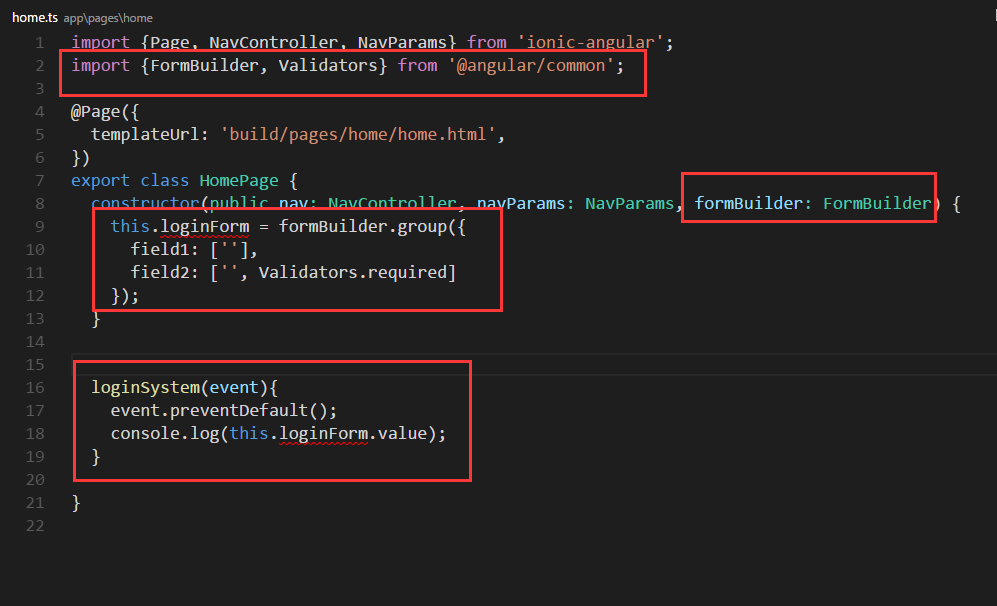This screenshot has height=606, width=997.
Task: Click event.preventDefault on line 17
Action: click(209, 411)
